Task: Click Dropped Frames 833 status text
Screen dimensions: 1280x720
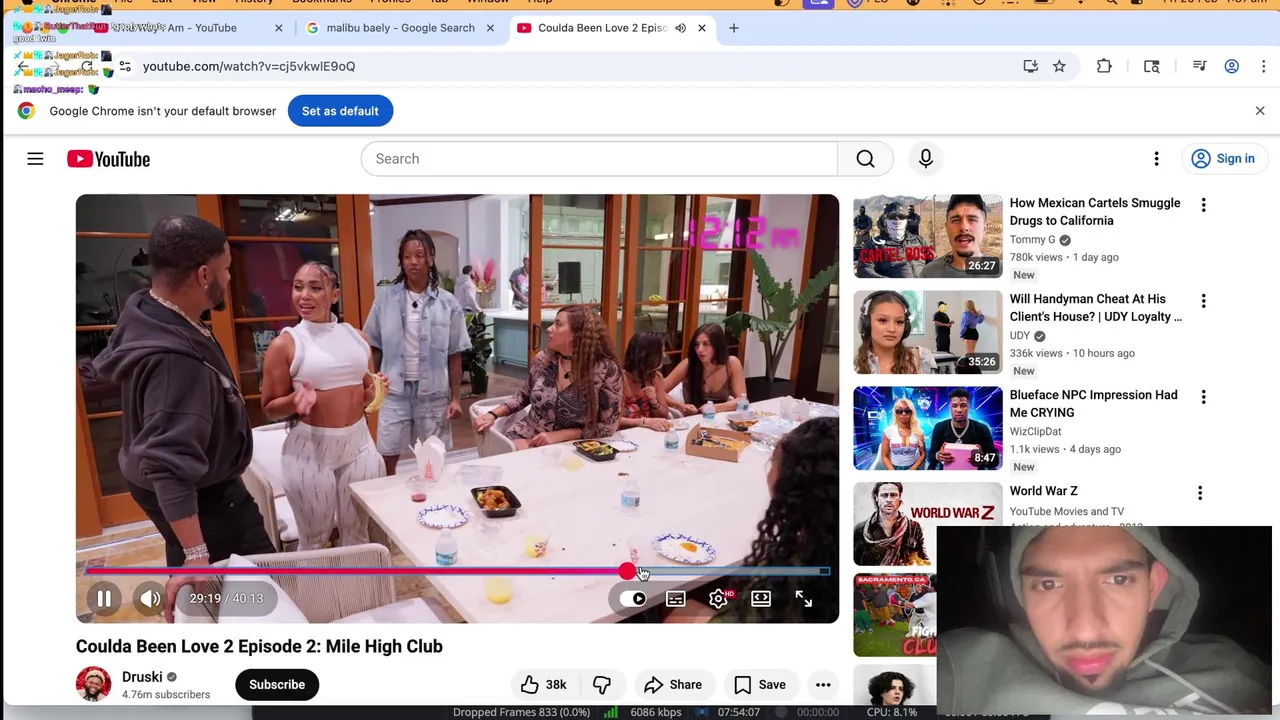Action: [x=521, y=712]
